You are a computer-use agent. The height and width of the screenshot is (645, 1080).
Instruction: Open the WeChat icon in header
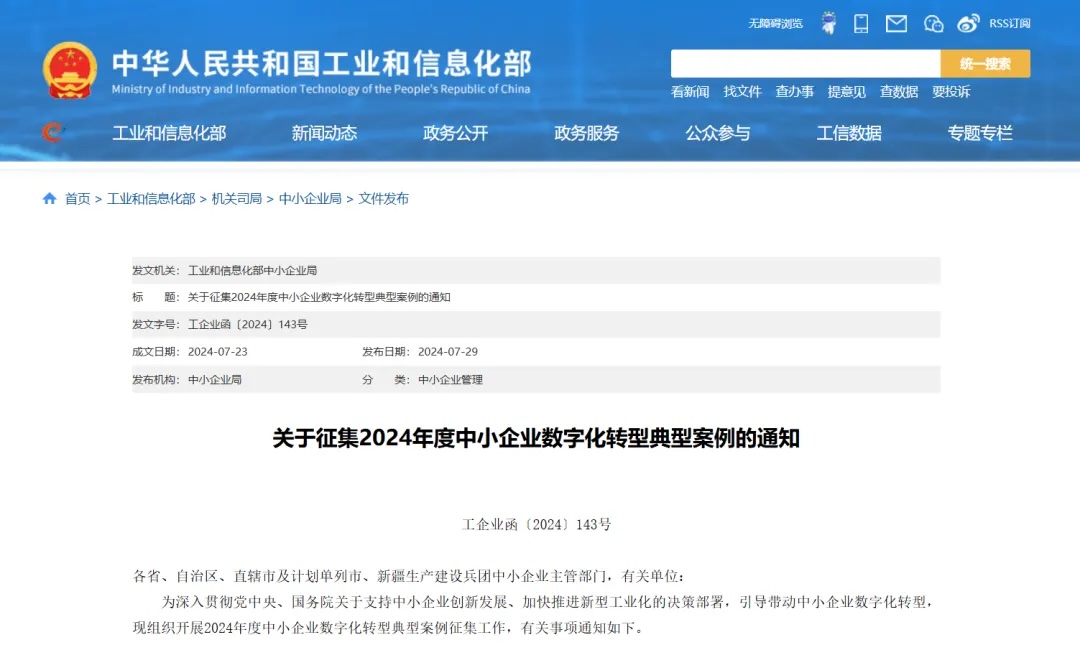coord(933,23)
